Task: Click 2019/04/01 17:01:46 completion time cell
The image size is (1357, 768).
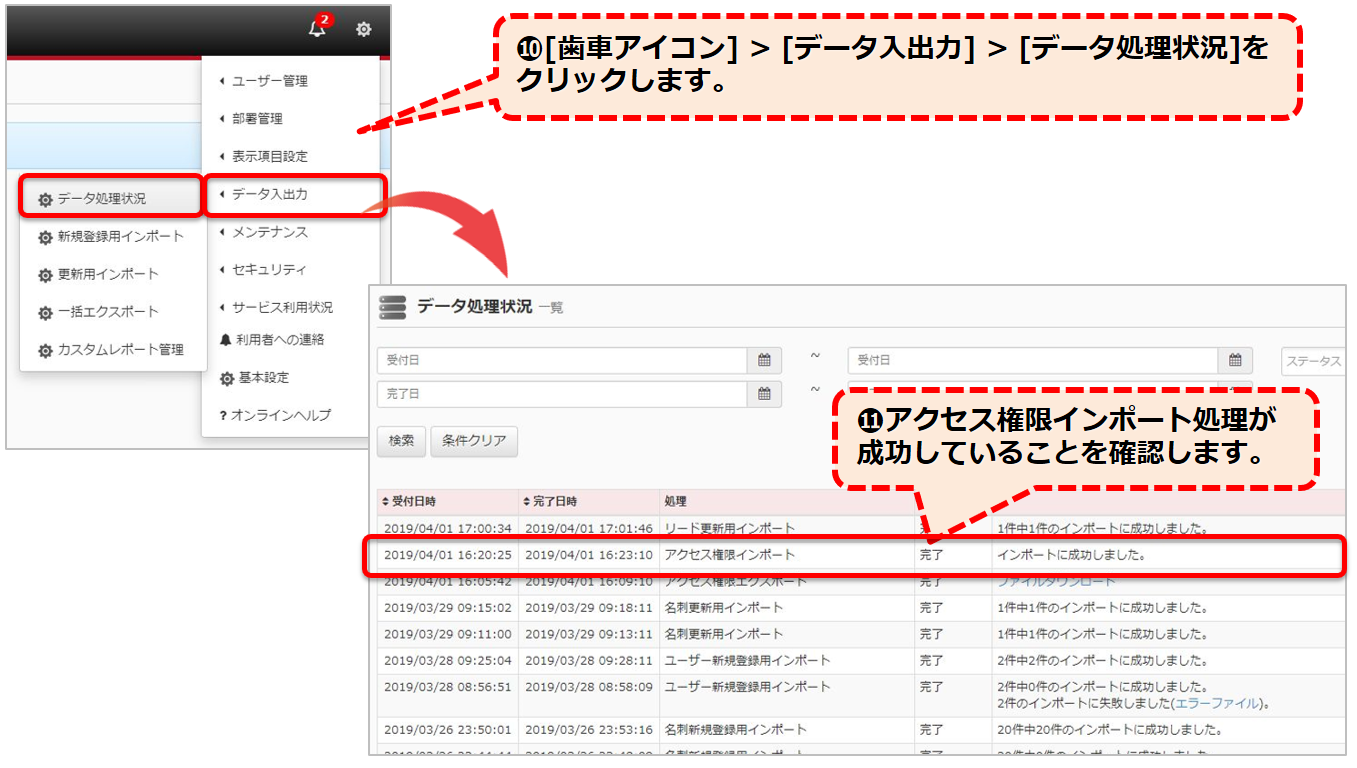Action: click(x=589, y=528)
